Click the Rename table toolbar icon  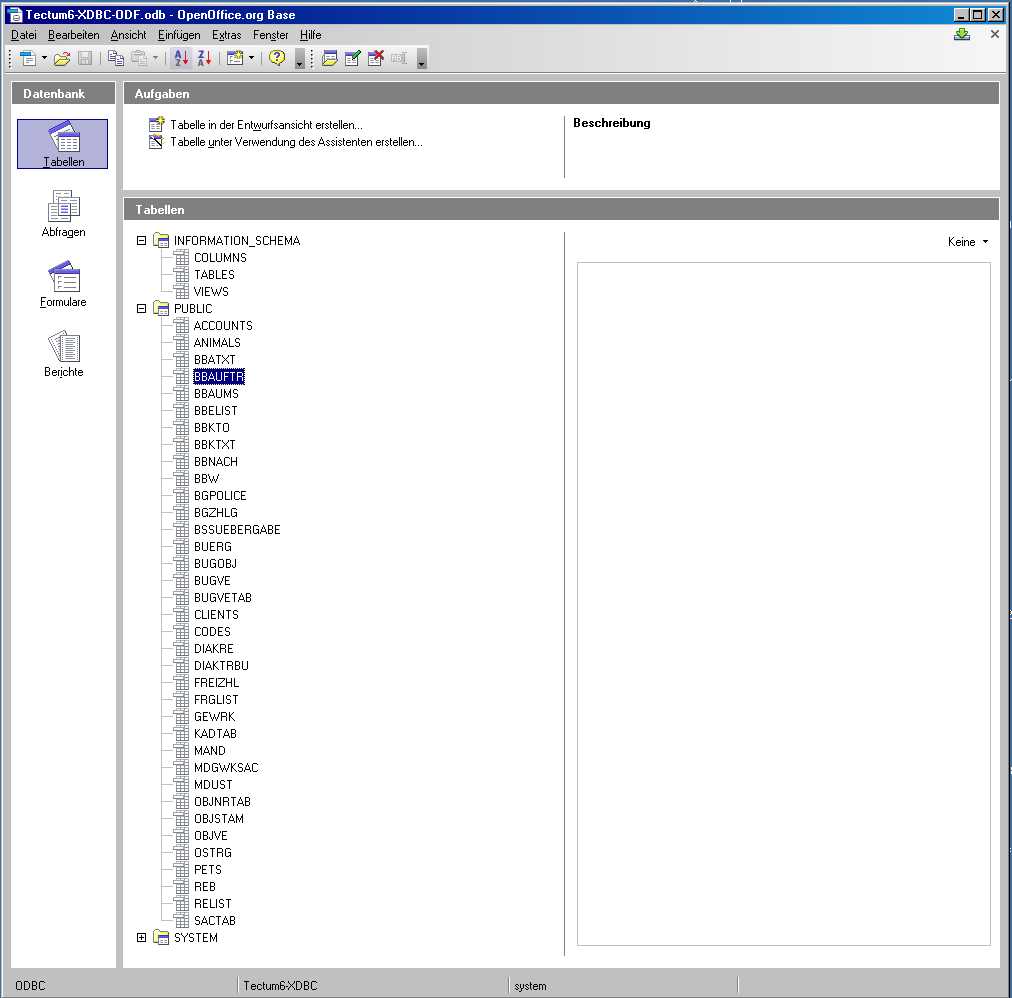pos(399,59)
